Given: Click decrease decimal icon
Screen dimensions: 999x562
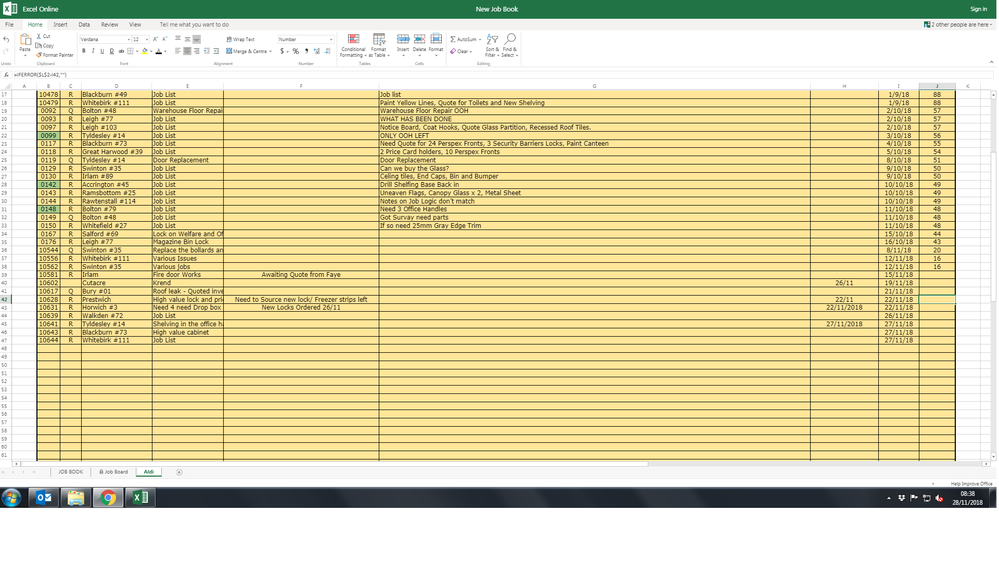Looking at the screenshot, I should (327, 51).
